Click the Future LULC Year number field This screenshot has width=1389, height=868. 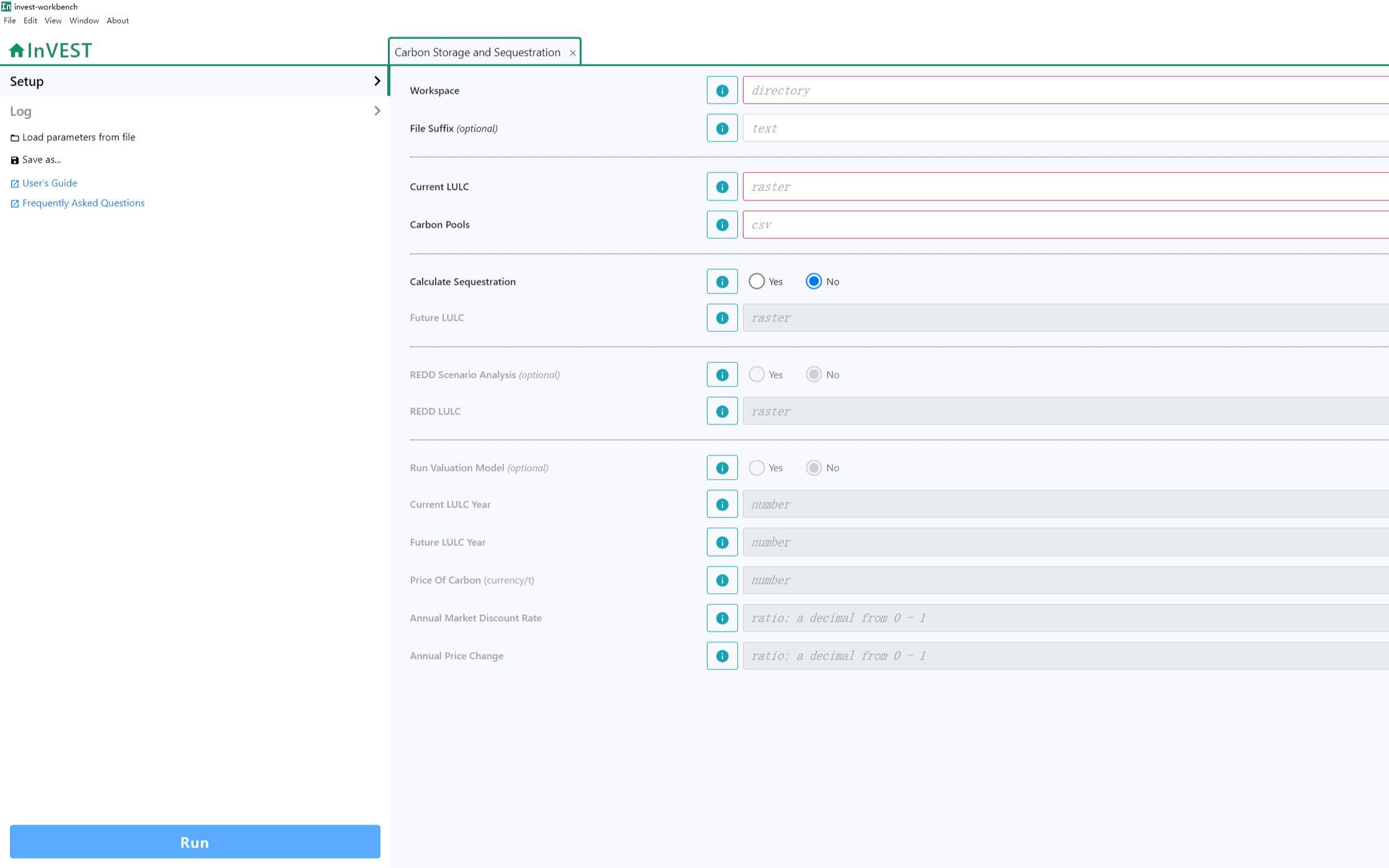pos(1065,542)
